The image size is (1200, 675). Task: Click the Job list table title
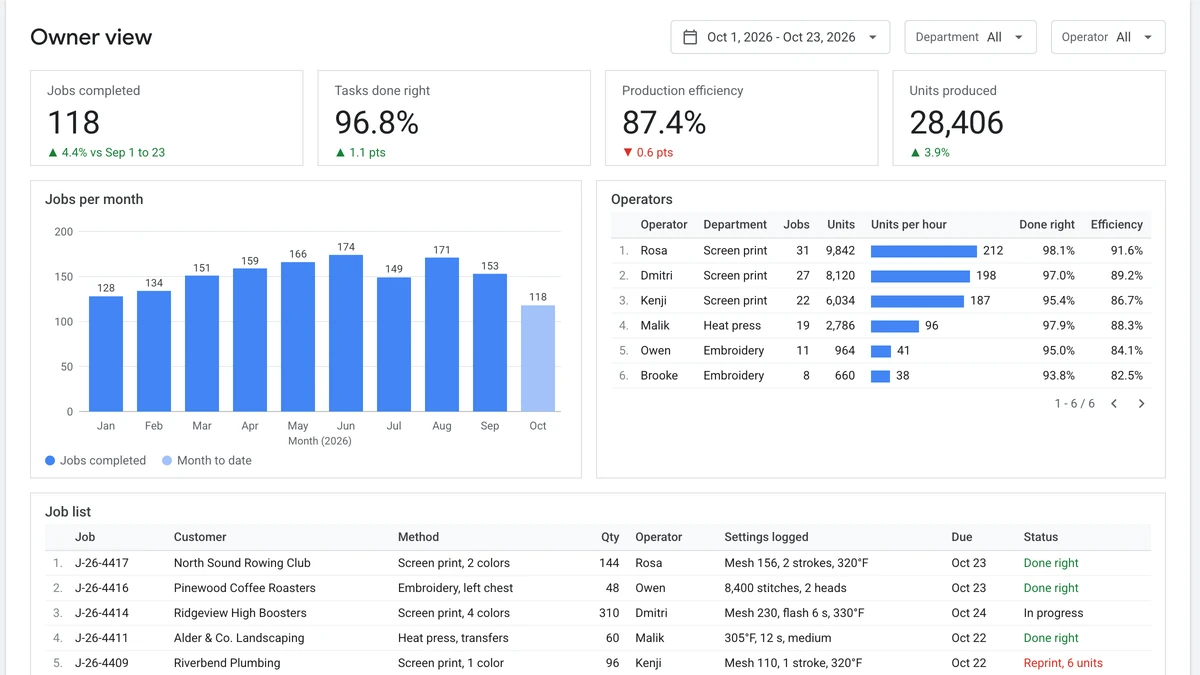point(68,512)
